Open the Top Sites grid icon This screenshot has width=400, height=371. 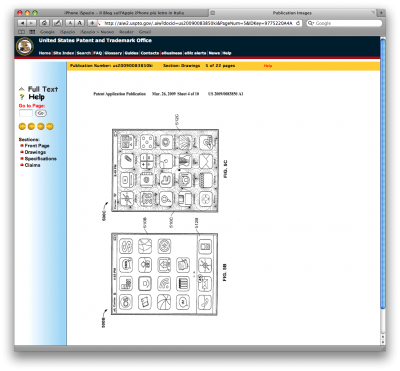coord(32,32)
